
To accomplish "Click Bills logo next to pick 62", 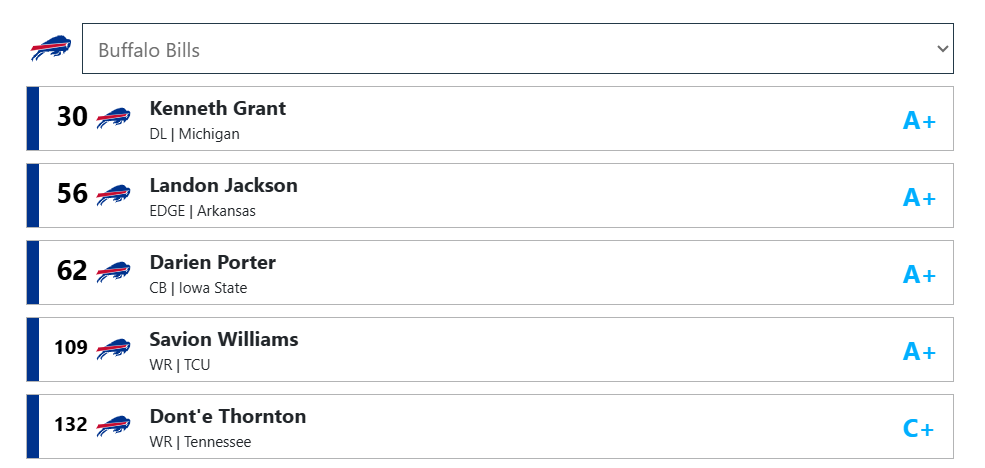I will [113, 272].
